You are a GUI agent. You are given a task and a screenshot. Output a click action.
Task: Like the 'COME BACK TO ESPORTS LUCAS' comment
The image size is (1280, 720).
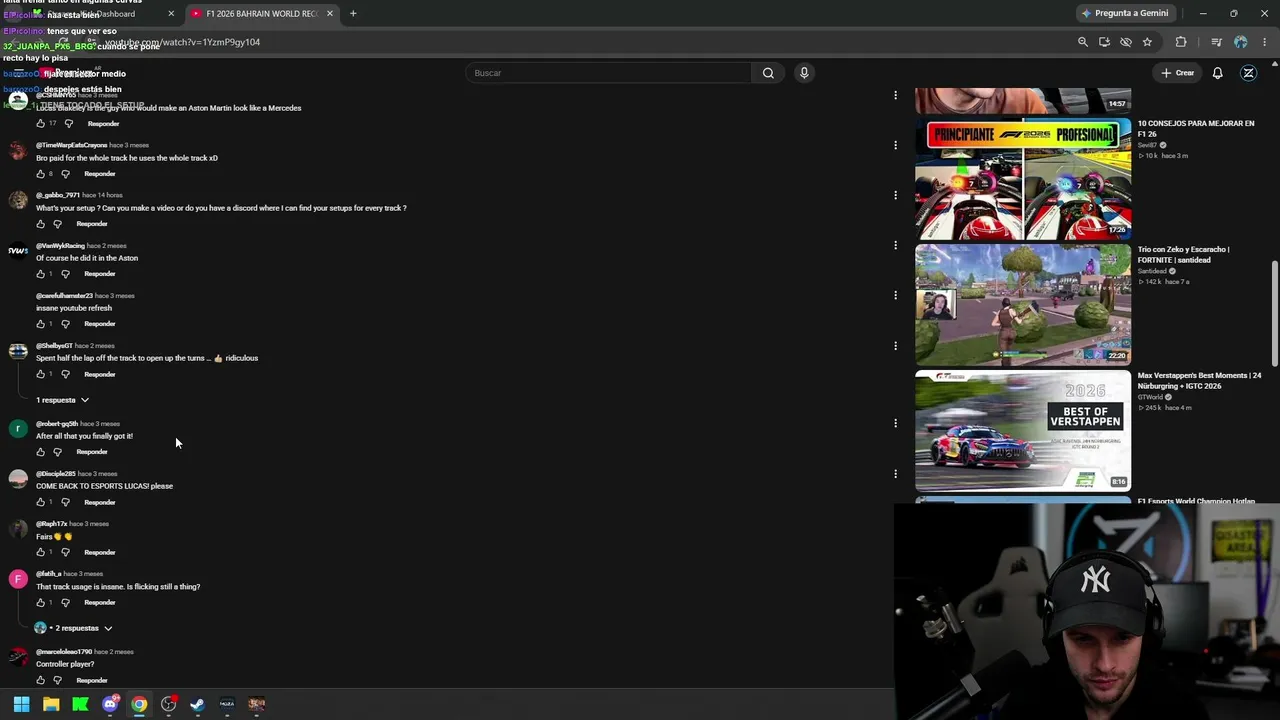(x=40, y=502)
